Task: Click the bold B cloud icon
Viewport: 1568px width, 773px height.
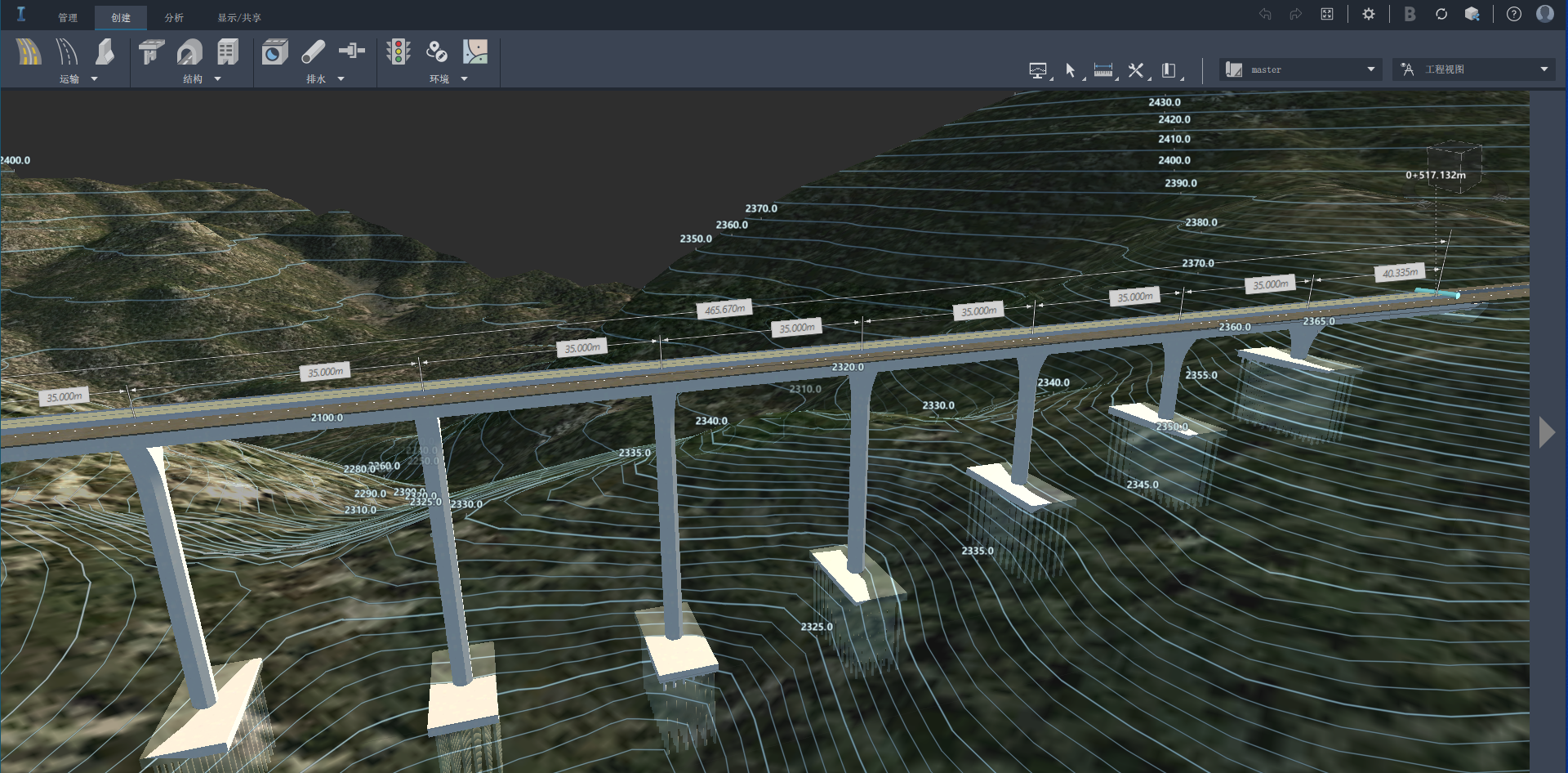Action: pos(1410,14)
